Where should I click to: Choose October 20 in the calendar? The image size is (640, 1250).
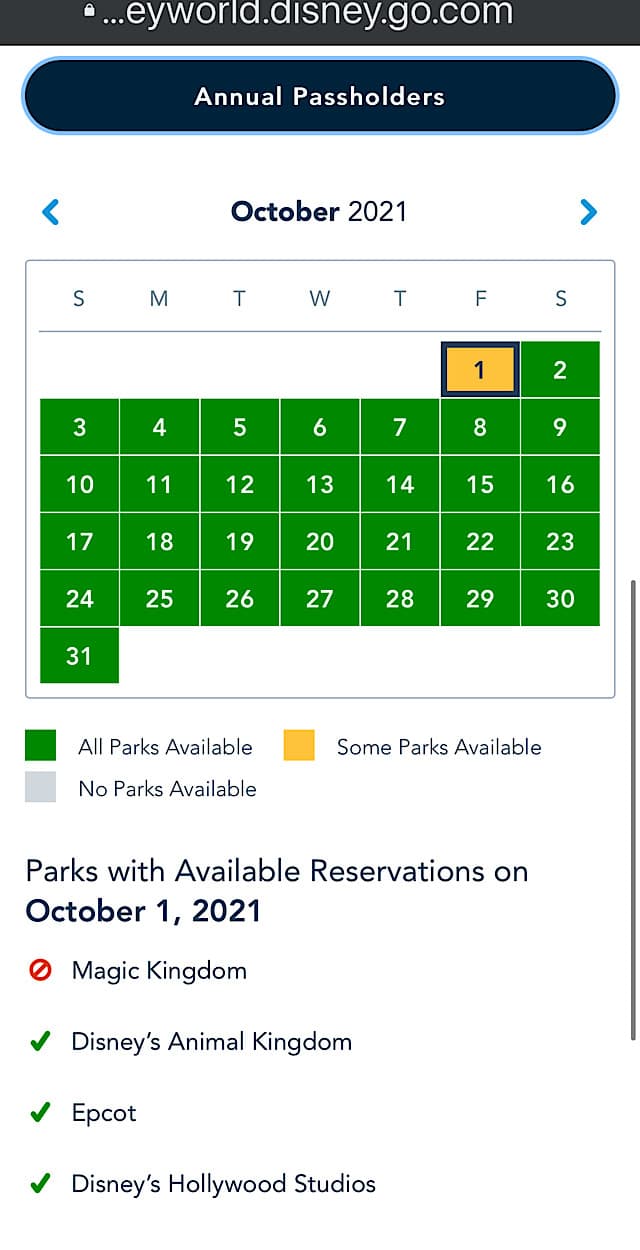point(320,541)
